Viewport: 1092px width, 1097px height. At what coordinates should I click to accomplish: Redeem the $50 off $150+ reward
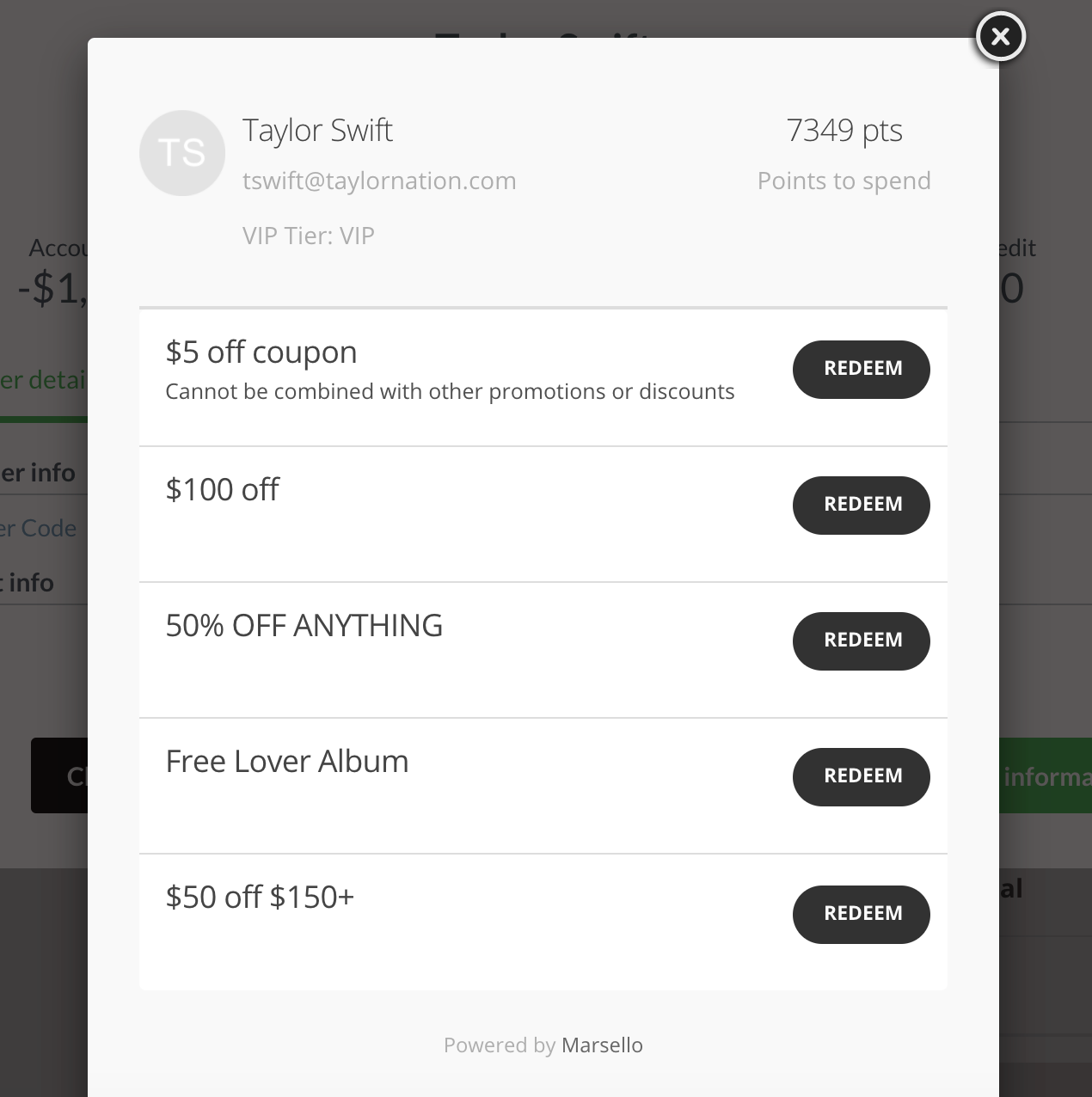point(861,914)
